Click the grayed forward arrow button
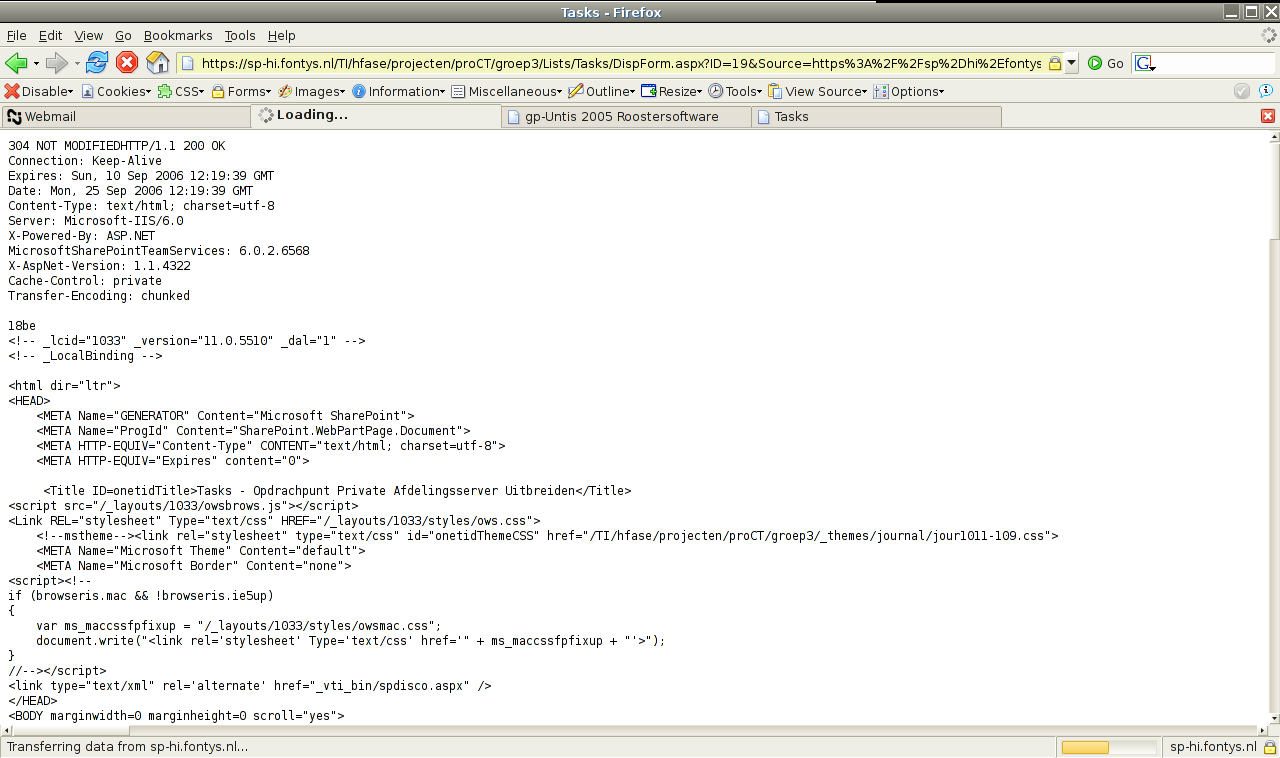The width and height of the screenshot is (1280, 758). point(57,63)
